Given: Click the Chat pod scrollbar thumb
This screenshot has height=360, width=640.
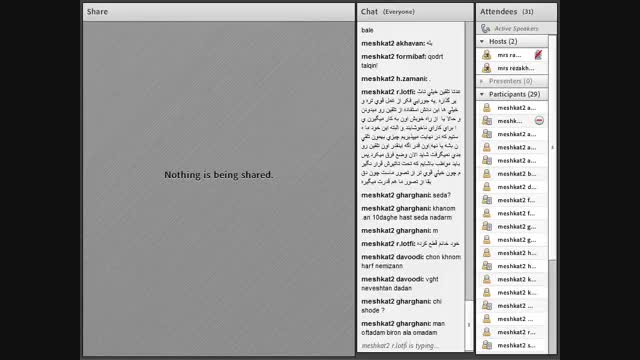Looking at the screenshot, I should (x=469, y=325).
